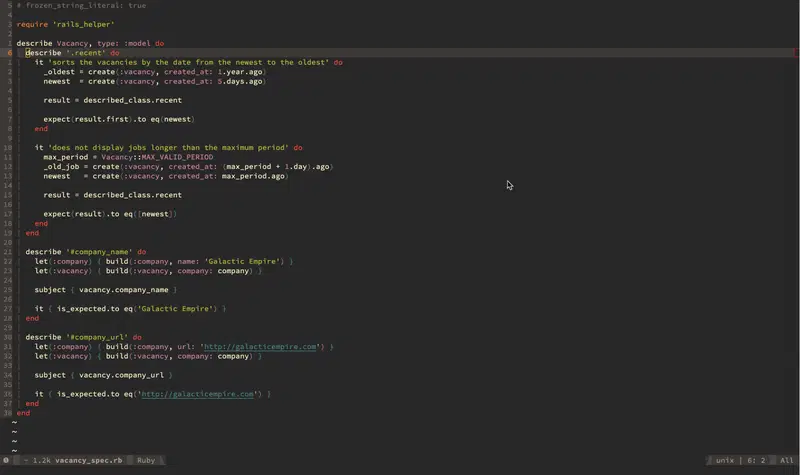Open galacticempire.com link in the is_expected line
The width and height of the screenshot is (800, 475).
(x=197, y=394)
